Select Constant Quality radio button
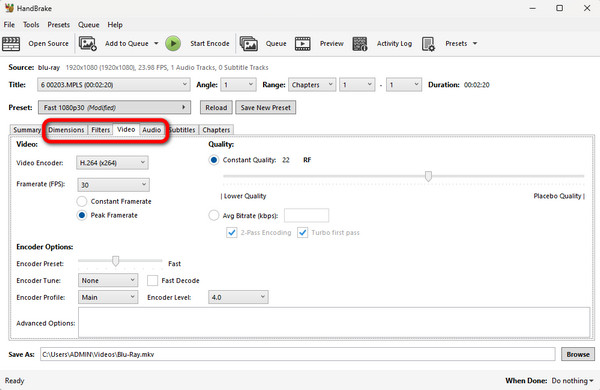 (214, 160)
